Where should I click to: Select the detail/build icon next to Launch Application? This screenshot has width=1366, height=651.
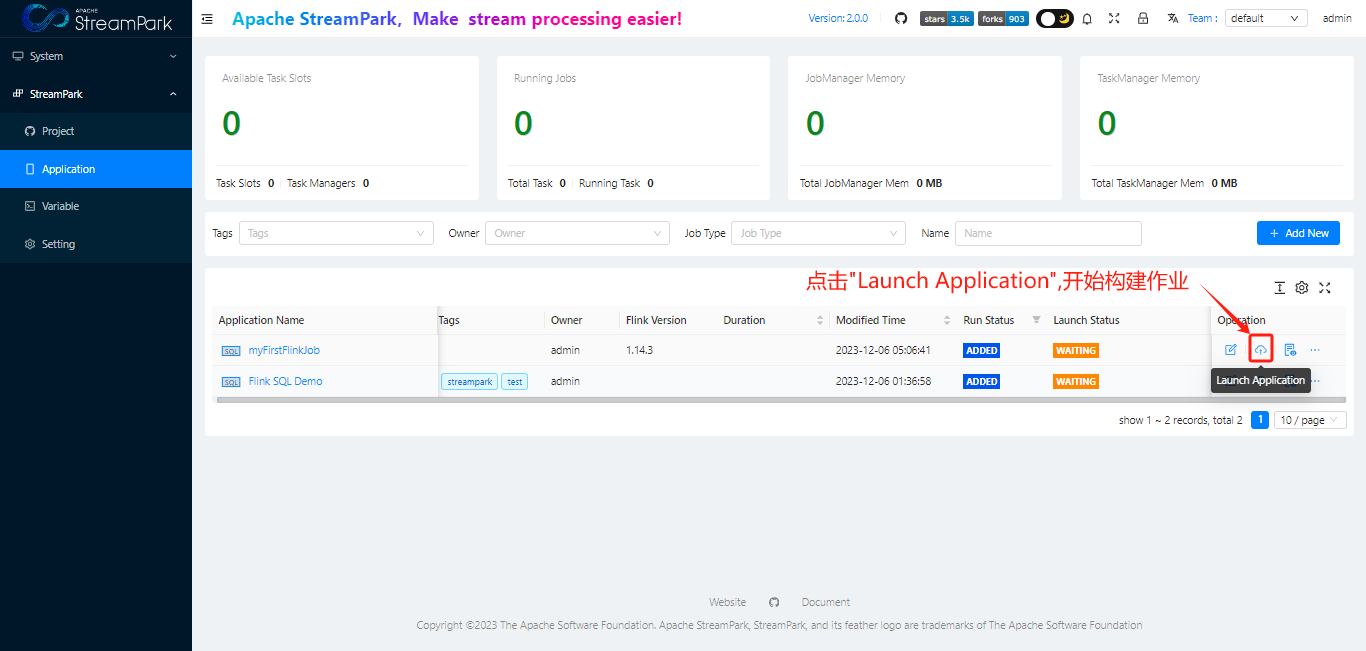(x=1290, y=349)
